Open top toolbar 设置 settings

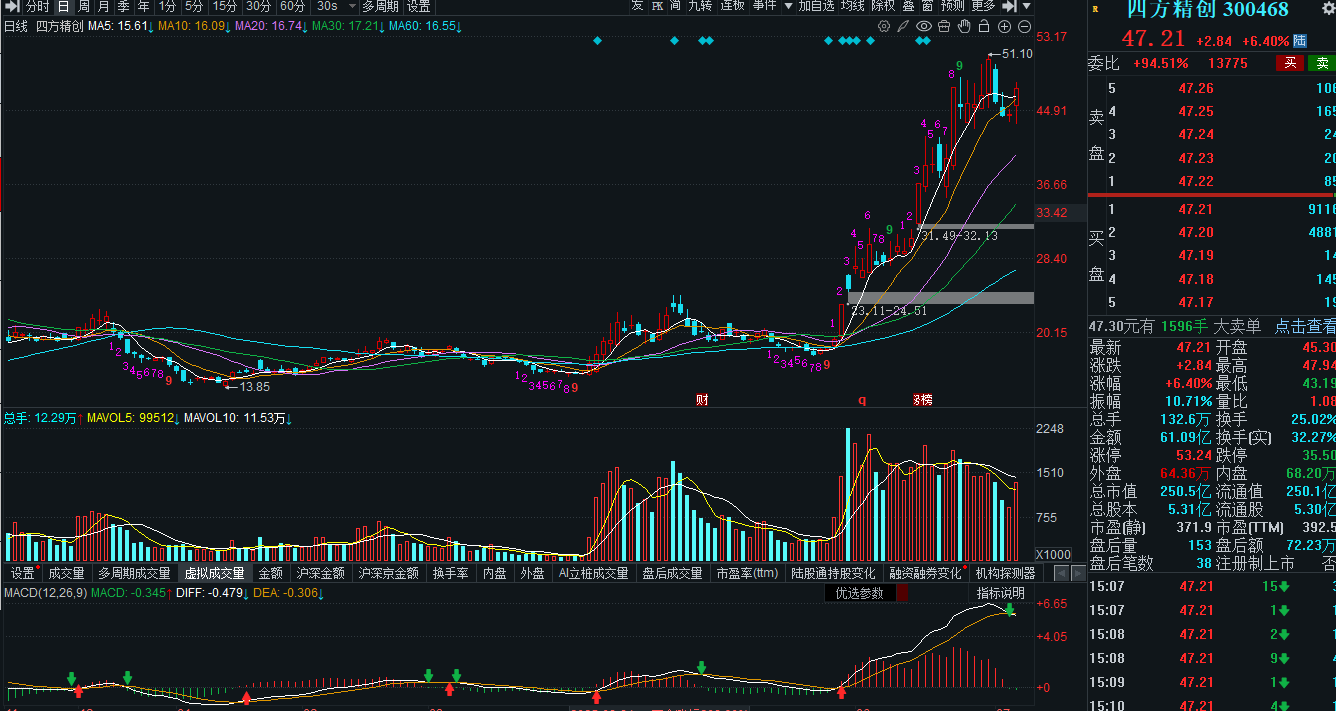tap(418, 6)
